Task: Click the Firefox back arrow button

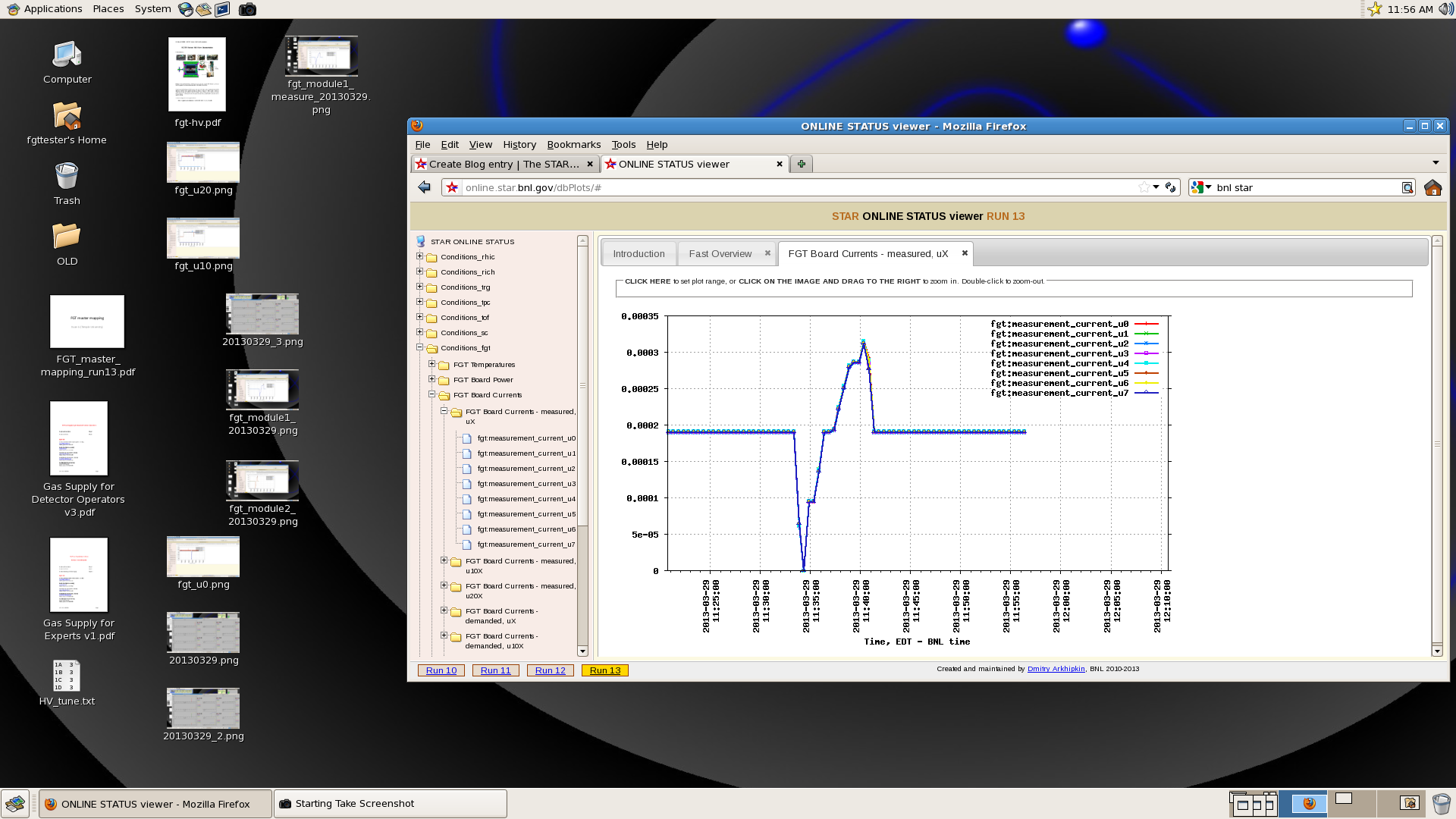Action: pos(425,187)
